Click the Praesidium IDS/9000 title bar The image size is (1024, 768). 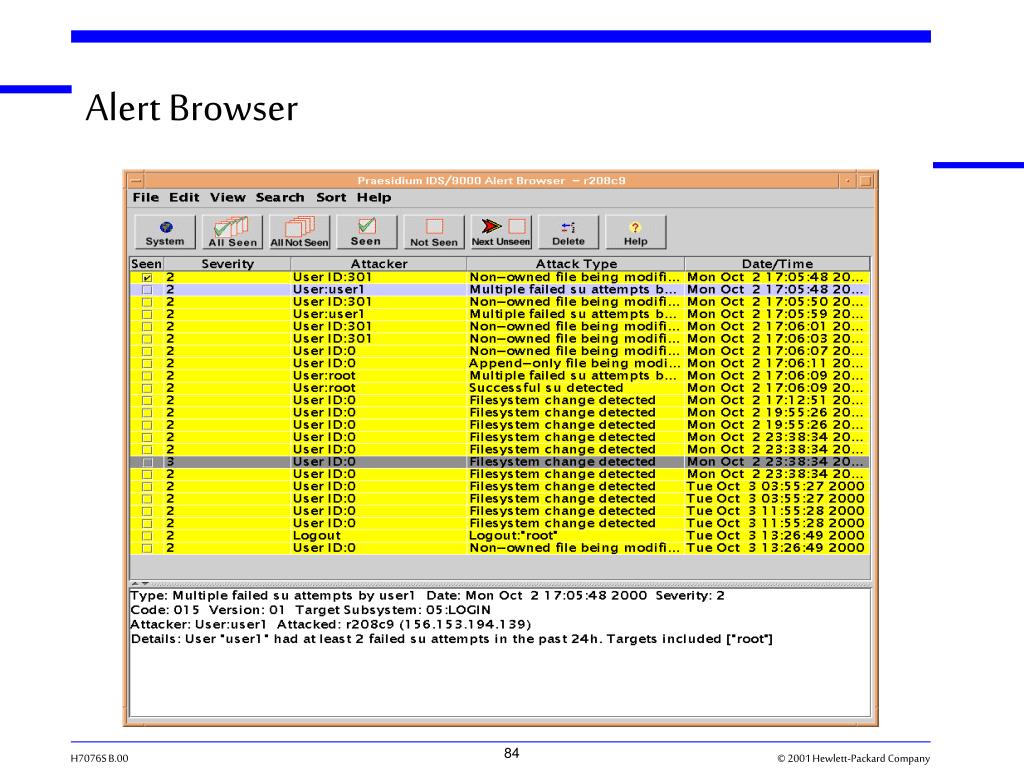[491, 180]
